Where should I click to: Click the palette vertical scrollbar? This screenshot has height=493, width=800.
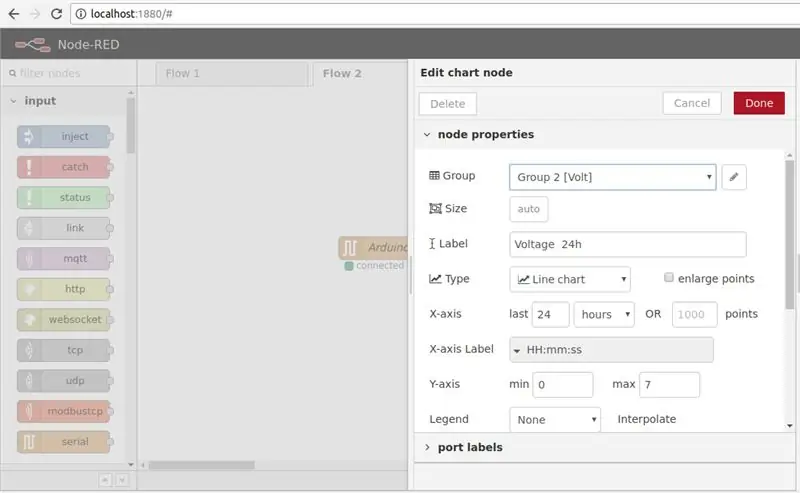pos(131,125)
